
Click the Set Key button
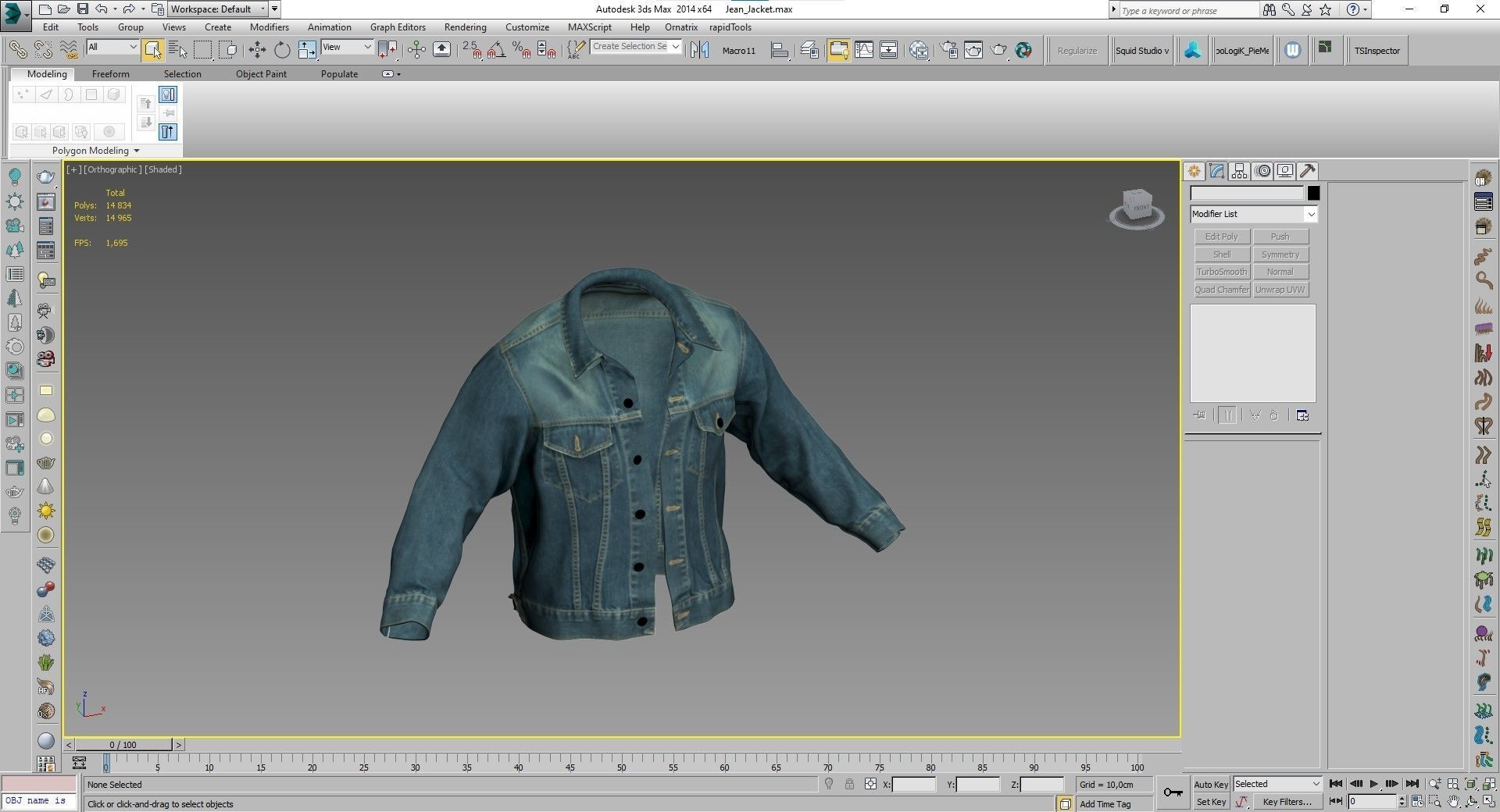(x=1210, y=802)
